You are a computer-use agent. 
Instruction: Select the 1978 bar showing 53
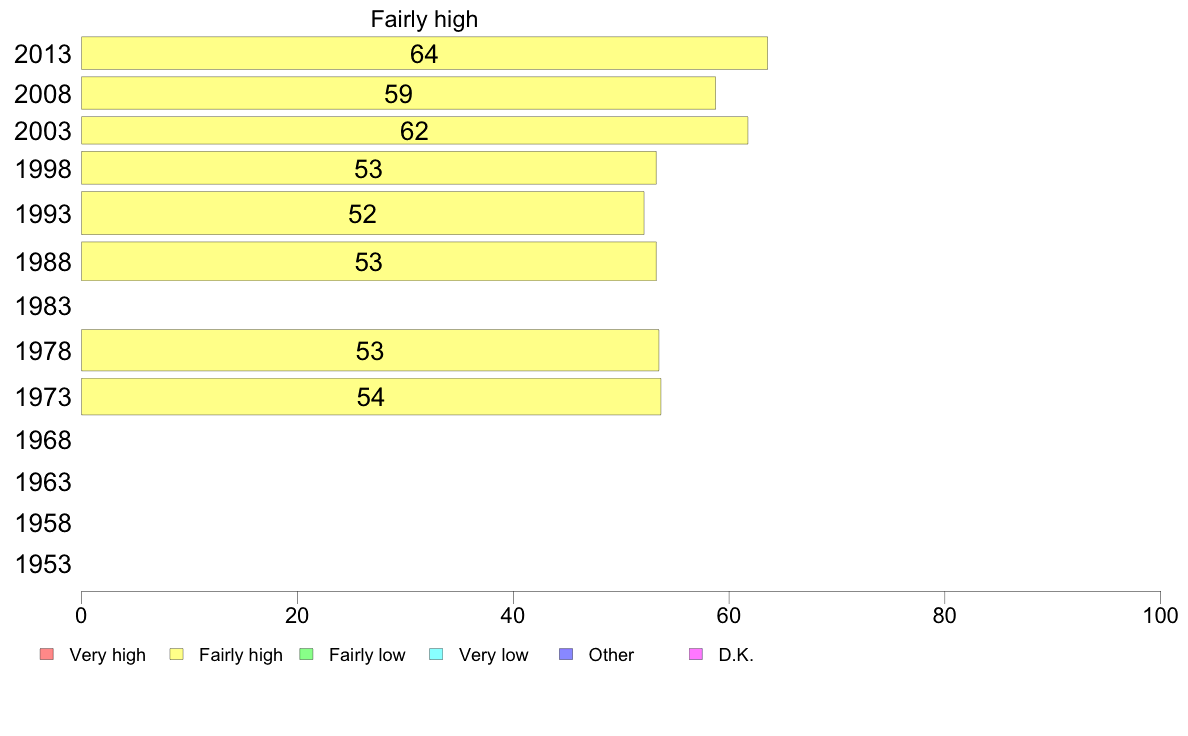coord(370,350)
